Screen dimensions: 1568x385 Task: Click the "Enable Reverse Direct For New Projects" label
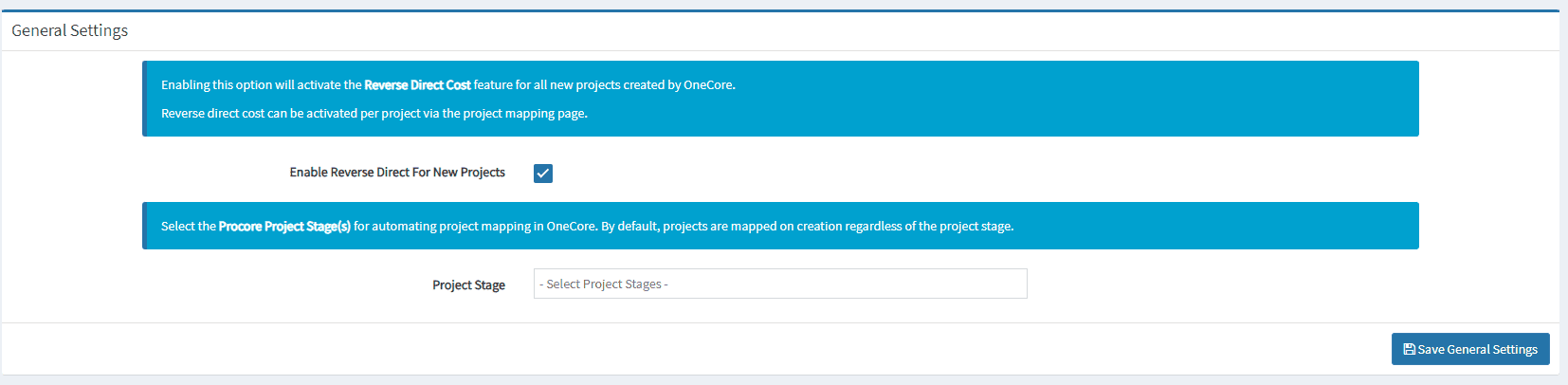coord(397,173)
